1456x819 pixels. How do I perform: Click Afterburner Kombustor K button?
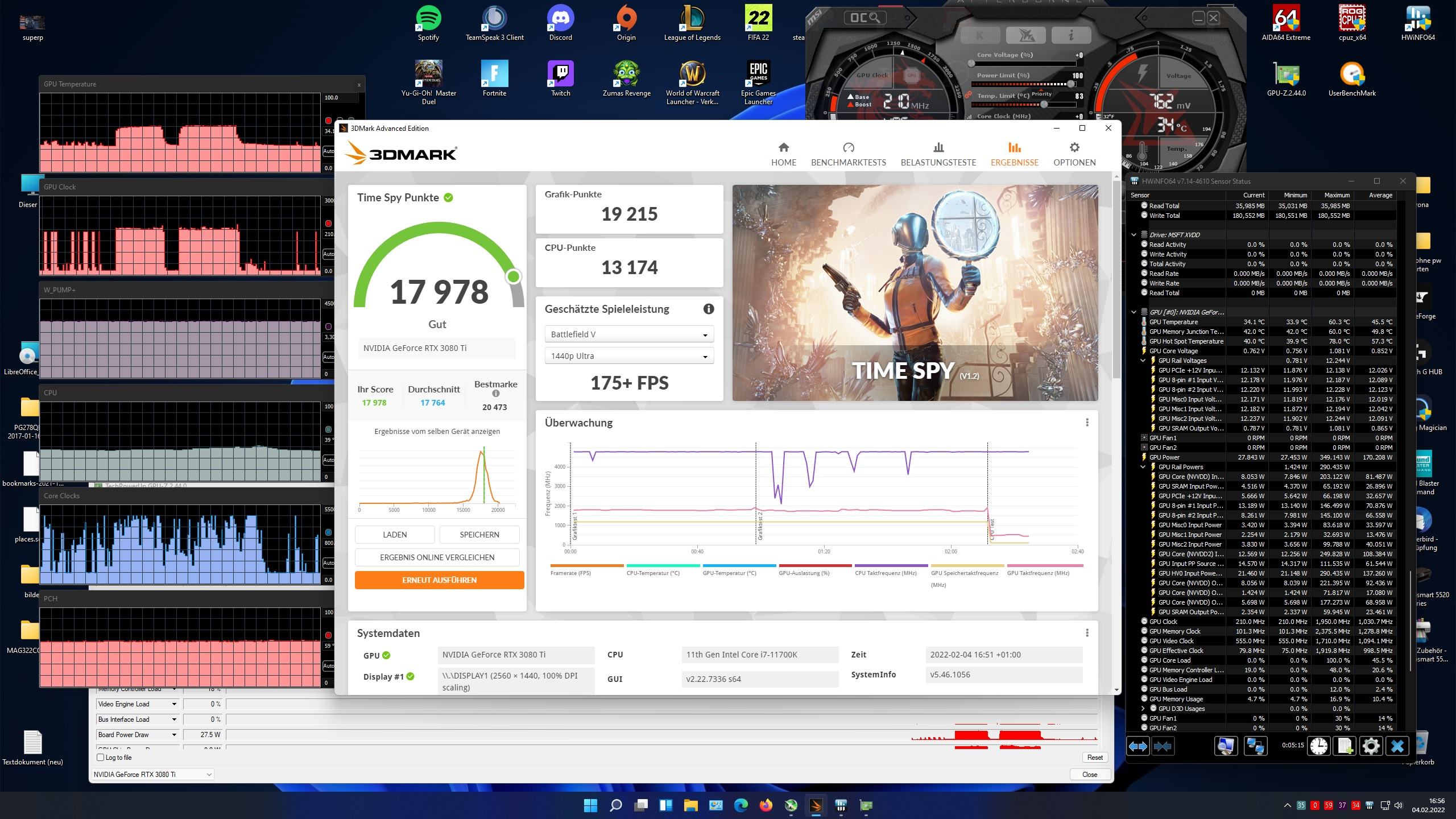[x=980, y=36]
